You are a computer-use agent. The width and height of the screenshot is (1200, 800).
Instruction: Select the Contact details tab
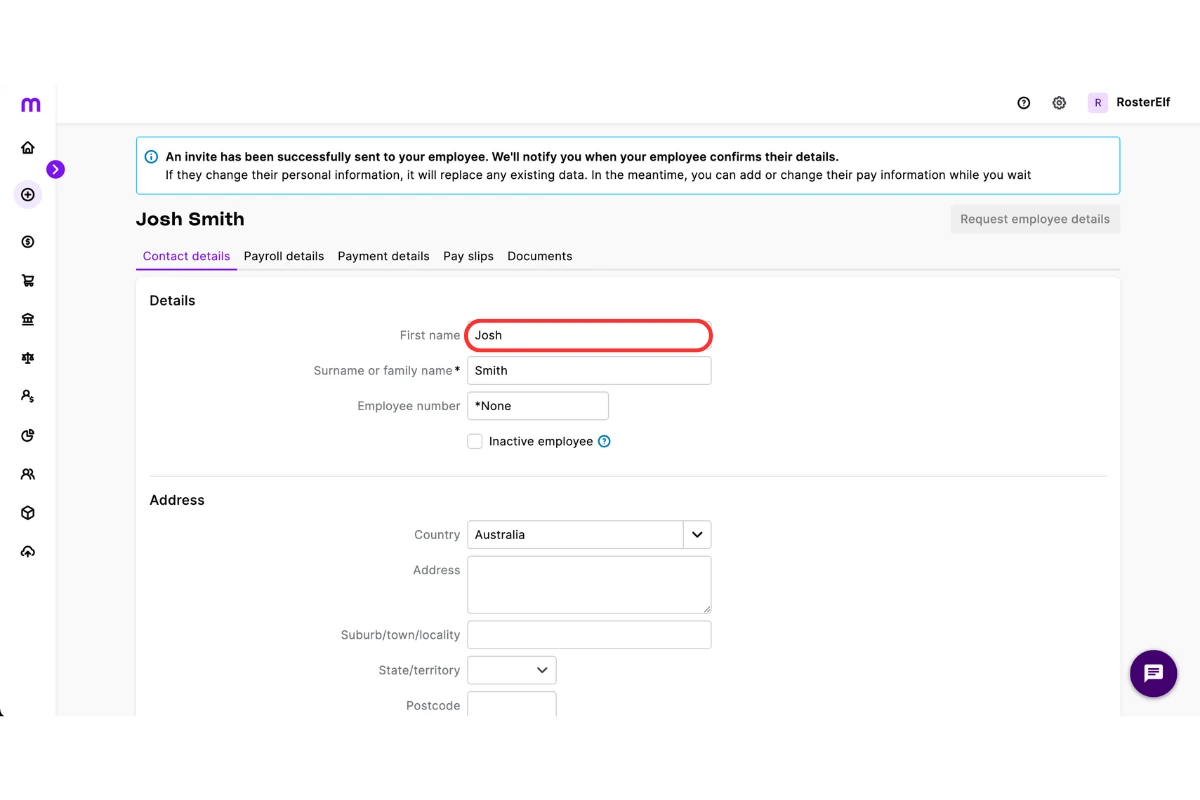point(186,256)
